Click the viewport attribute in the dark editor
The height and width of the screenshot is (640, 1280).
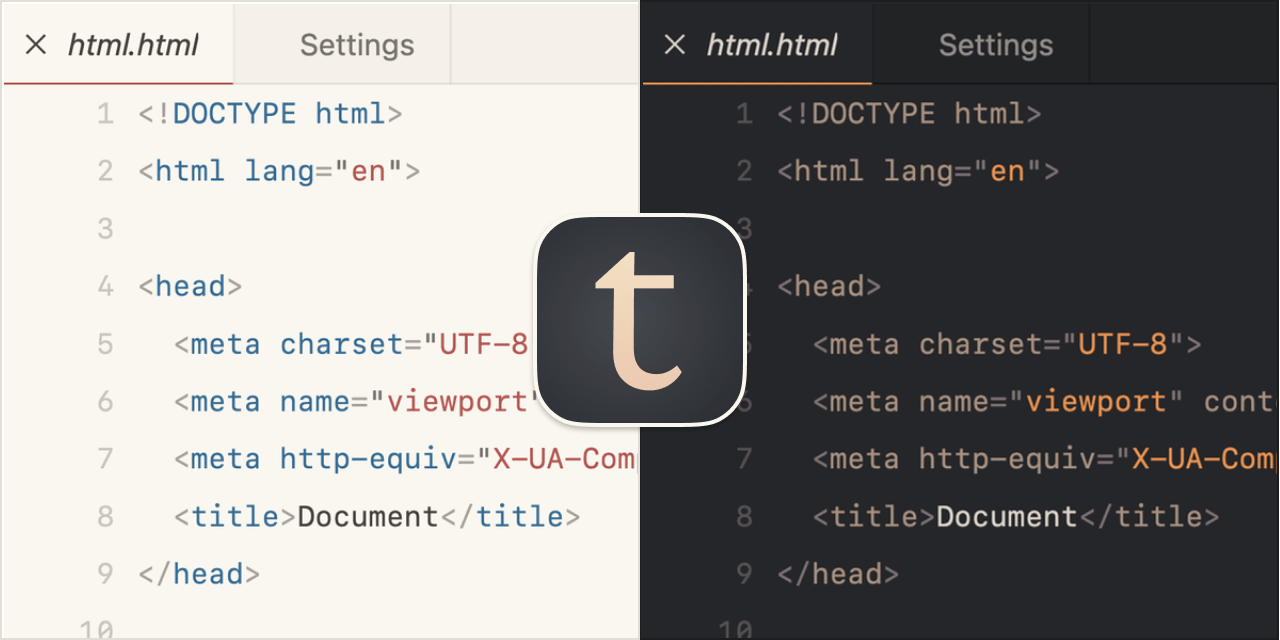[1100, 401]
